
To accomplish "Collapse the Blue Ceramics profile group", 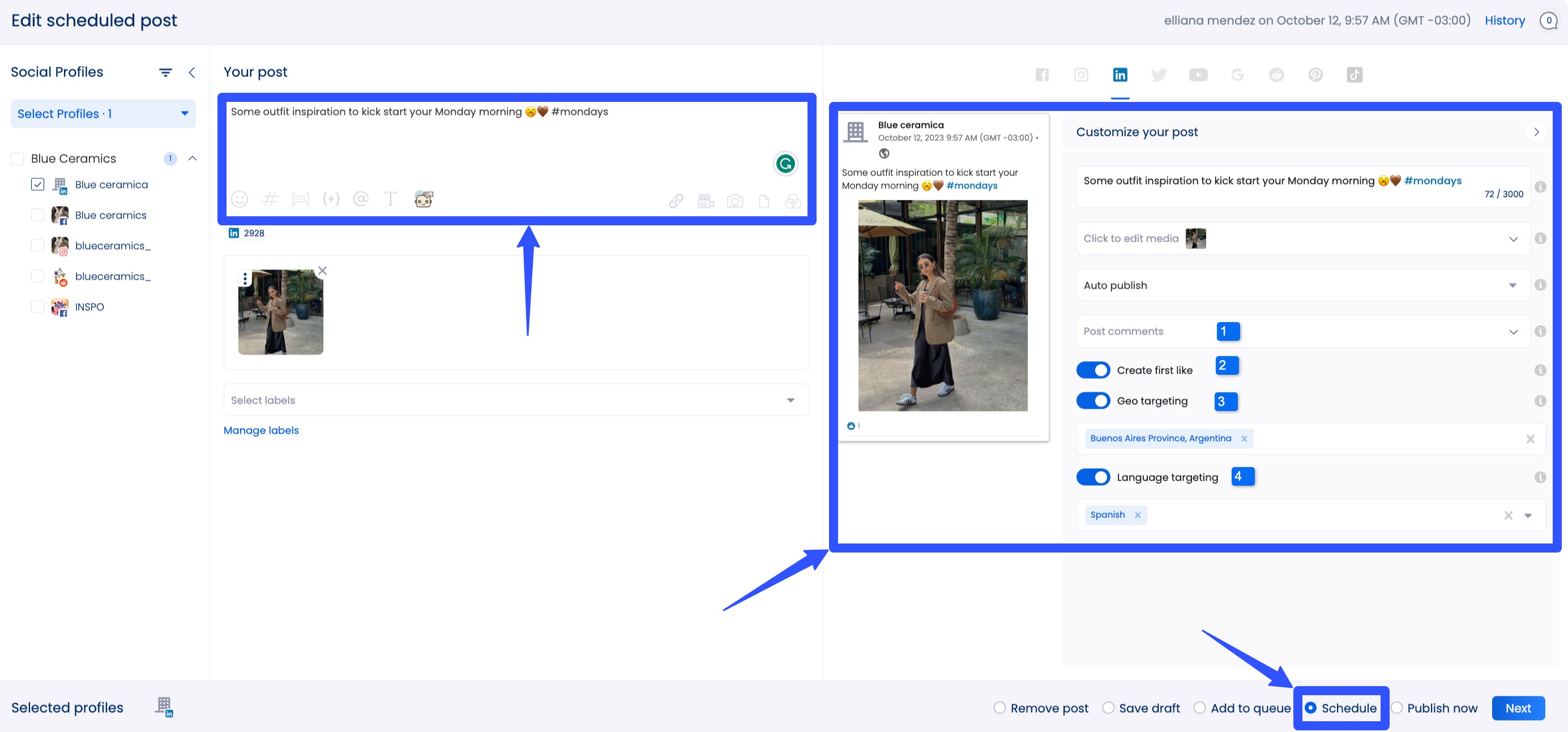I will coord(193,158).
